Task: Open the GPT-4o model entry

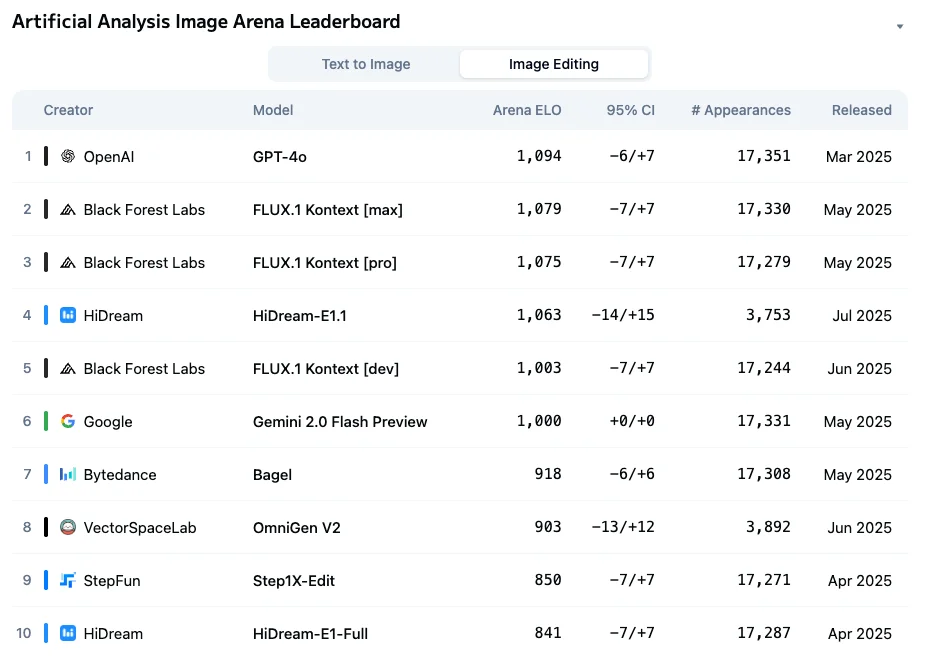Action: [279, 156]
